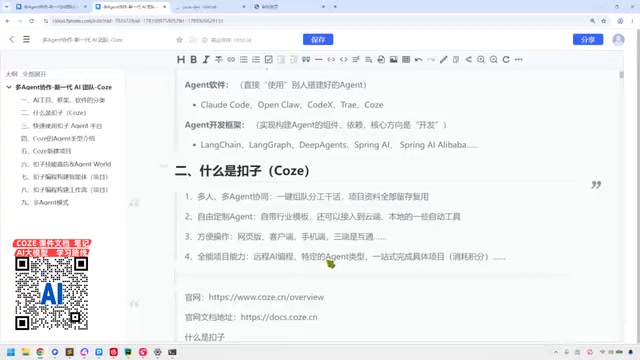The image size is (640, 360).
Task: Insert a hyperlink via the link icon
Action: coord(231,60)
